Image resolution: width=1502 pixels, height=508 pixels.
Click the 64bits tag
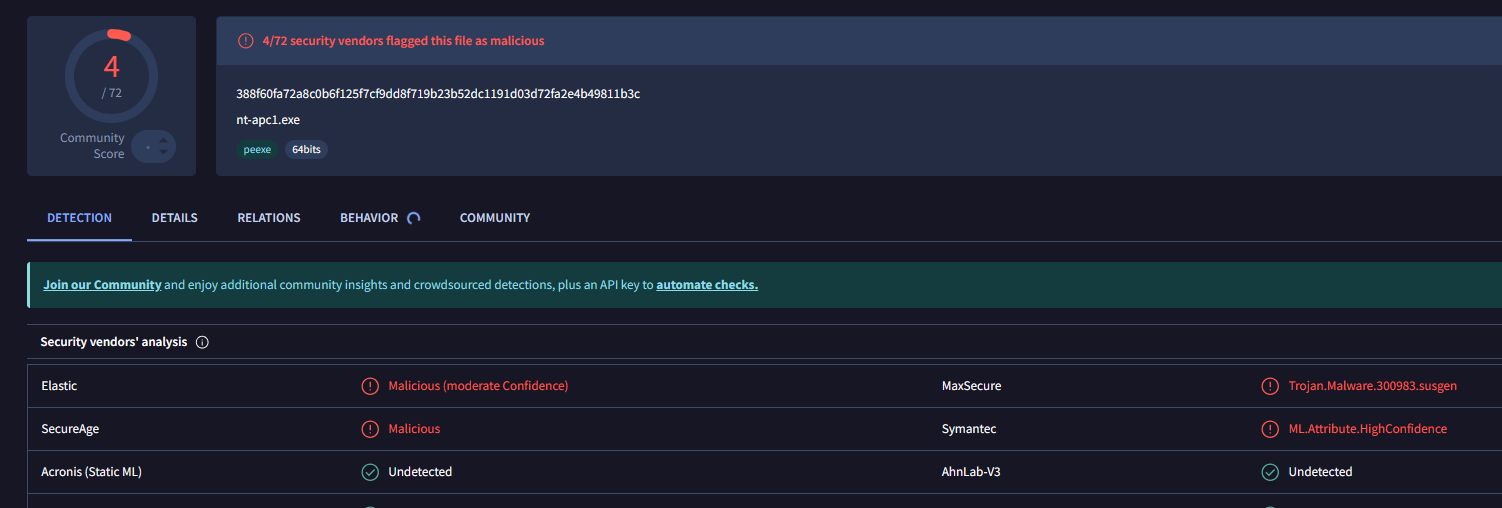(306, 150)
